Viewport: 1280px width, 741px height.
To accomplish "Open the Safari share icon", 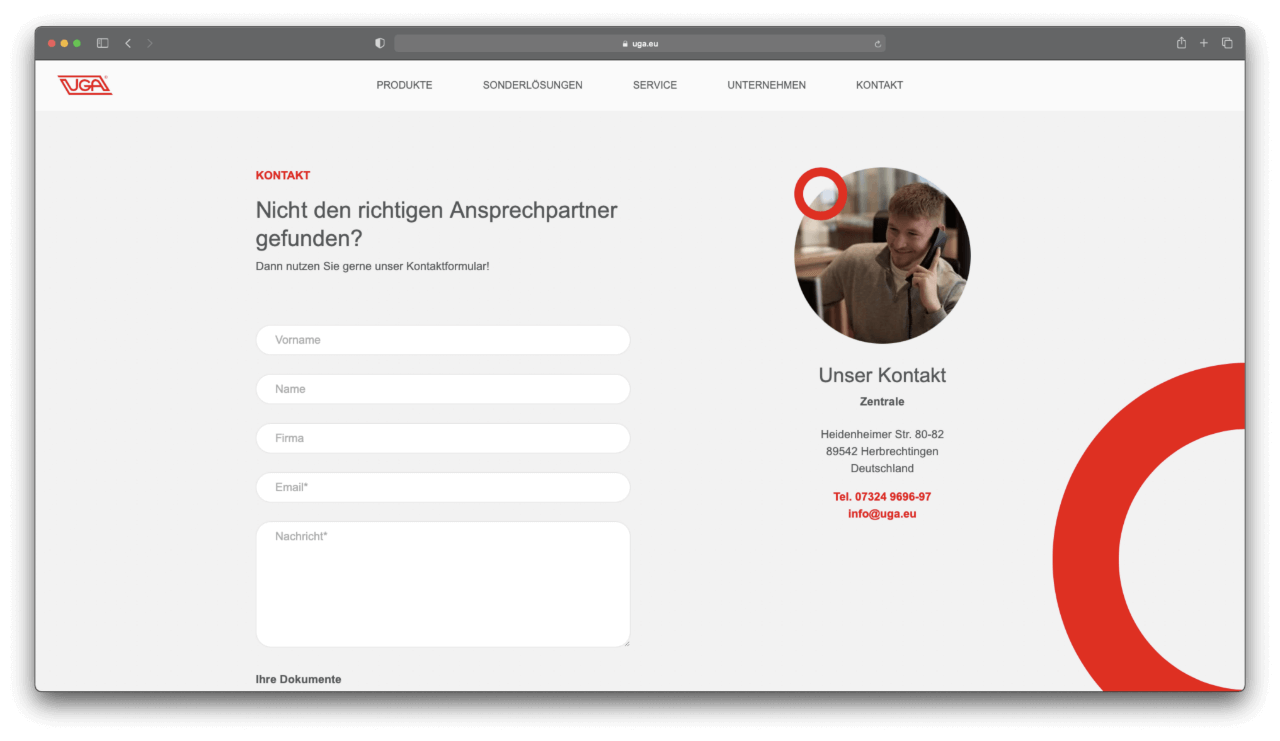I will tap(1181, 43).
